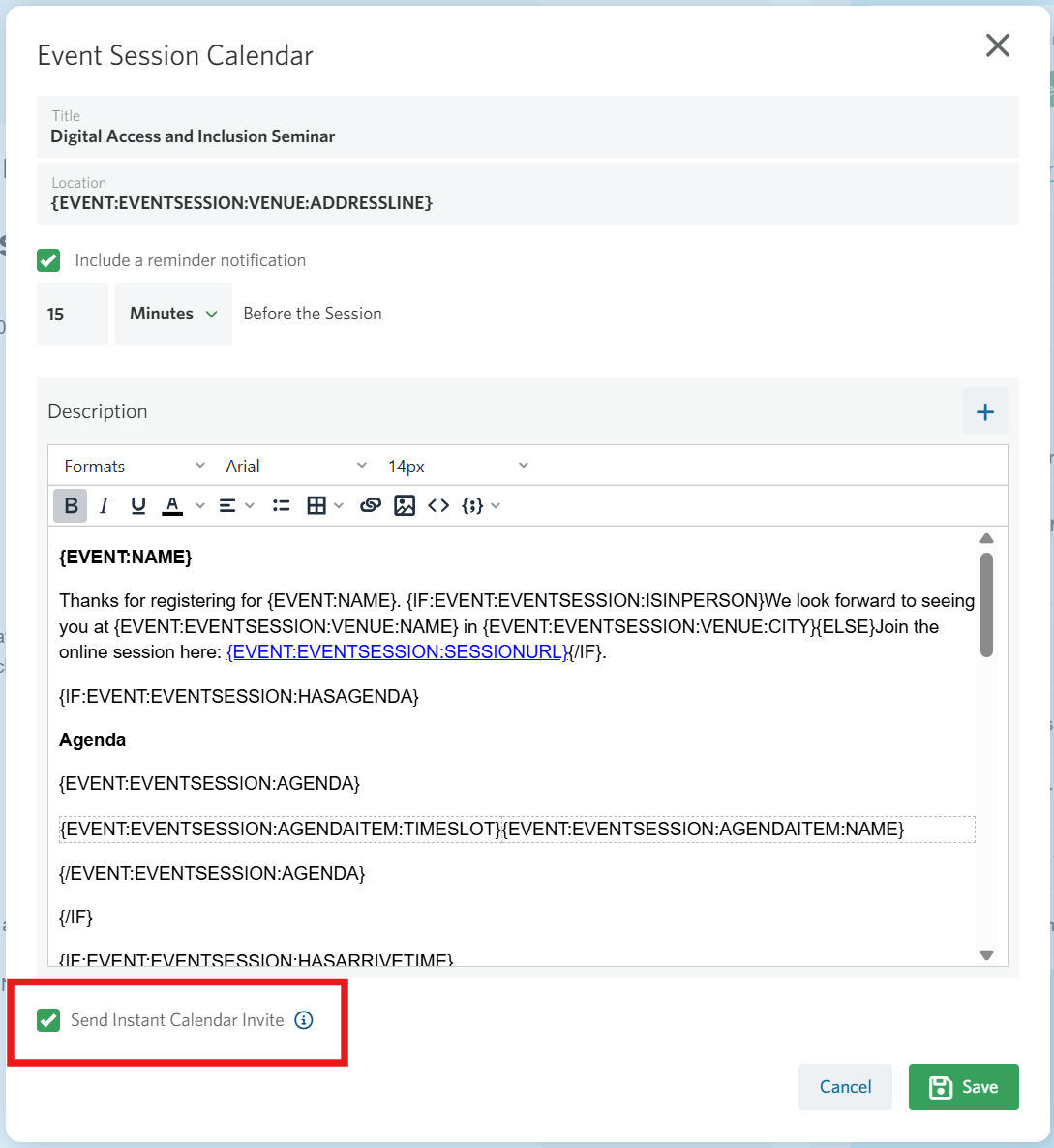Toggle the Send Instant Calendar Invite checkbox
Image resolution: width=1054 pixels, height=1148 pixels.
click(x=48, y=1020)
